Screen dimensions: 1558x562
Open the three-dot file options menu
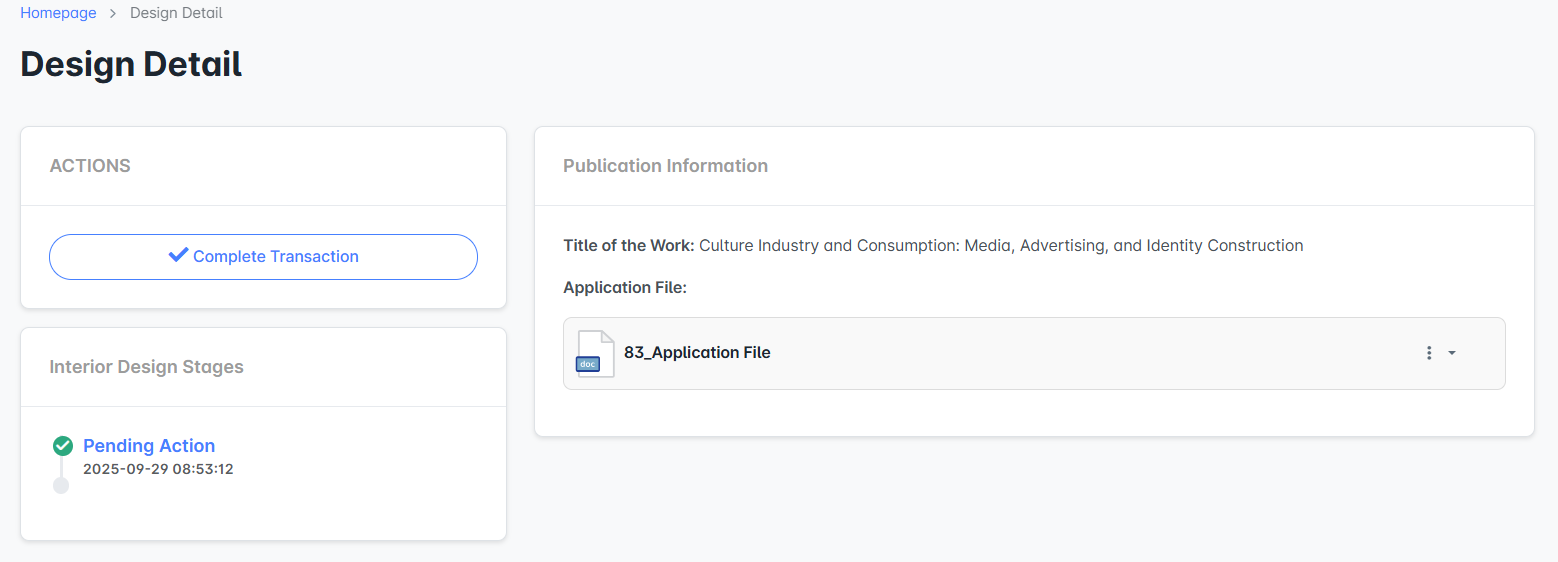coord(1429,353)
